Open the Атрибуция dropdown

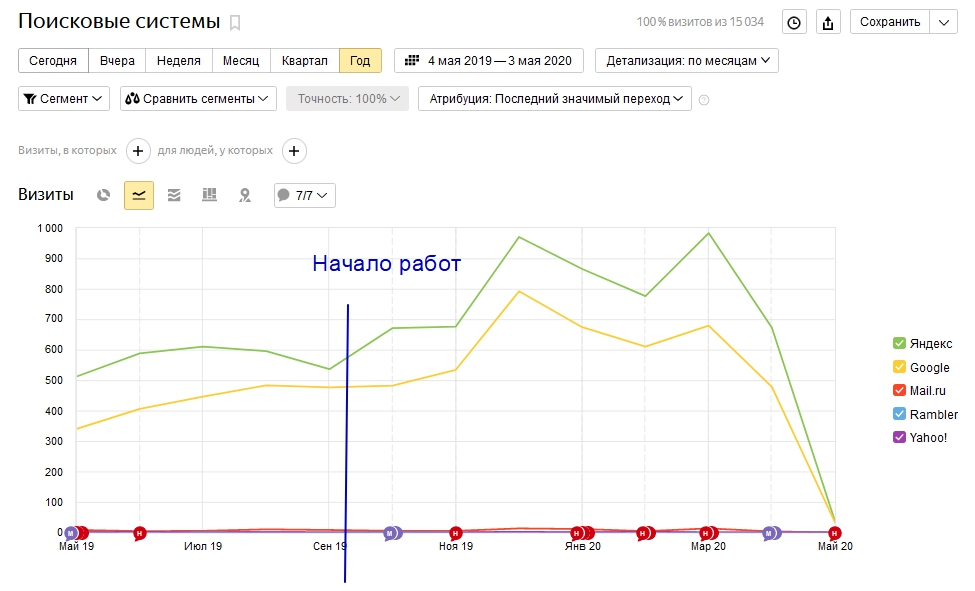pos(555,99)
